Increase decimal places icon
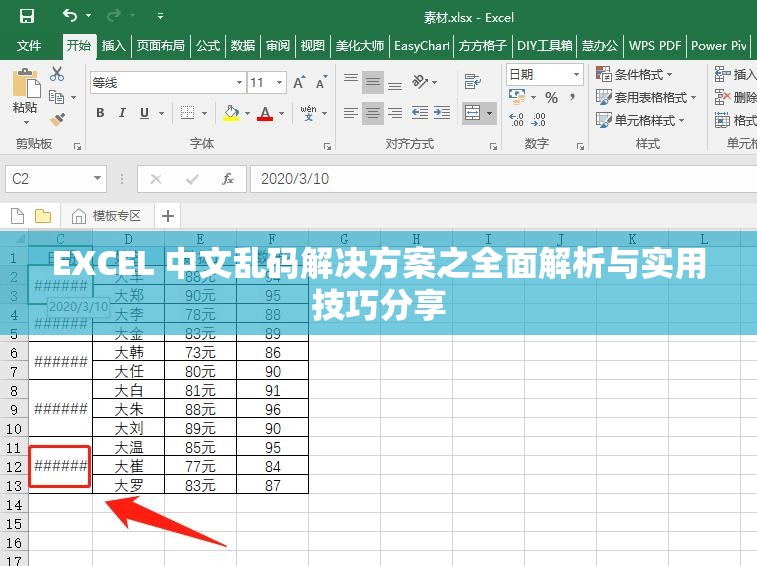757x566 pixels. pos(517,119)
